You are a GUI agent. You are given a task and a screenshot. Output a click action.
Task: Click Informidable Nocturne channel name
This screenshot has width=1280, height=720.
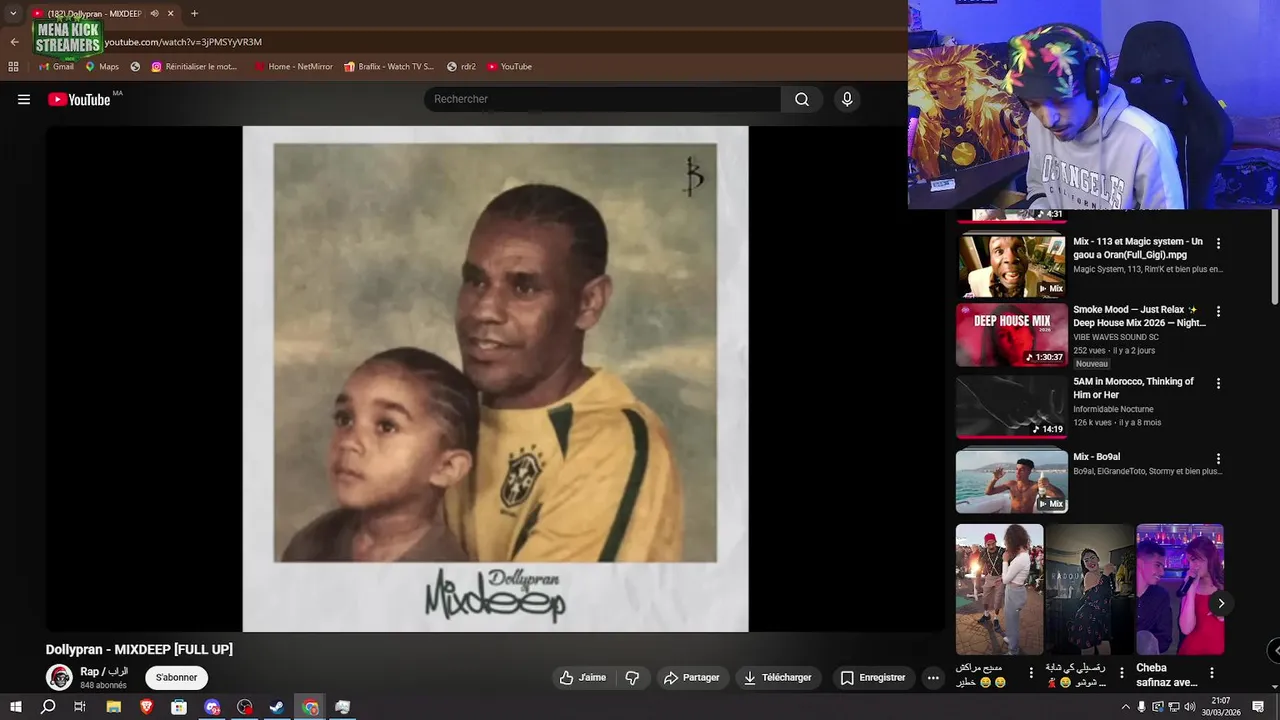[x=1113, y=409]
